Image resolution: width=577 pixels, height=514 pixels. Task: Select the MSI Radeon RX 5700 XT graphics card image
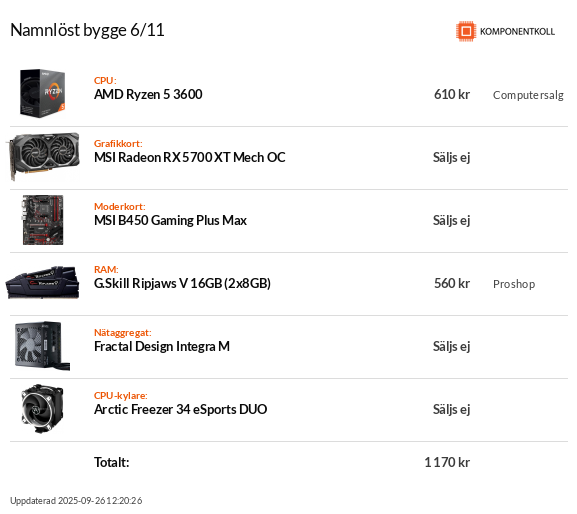pyautogui.click(x=43, y=157)
